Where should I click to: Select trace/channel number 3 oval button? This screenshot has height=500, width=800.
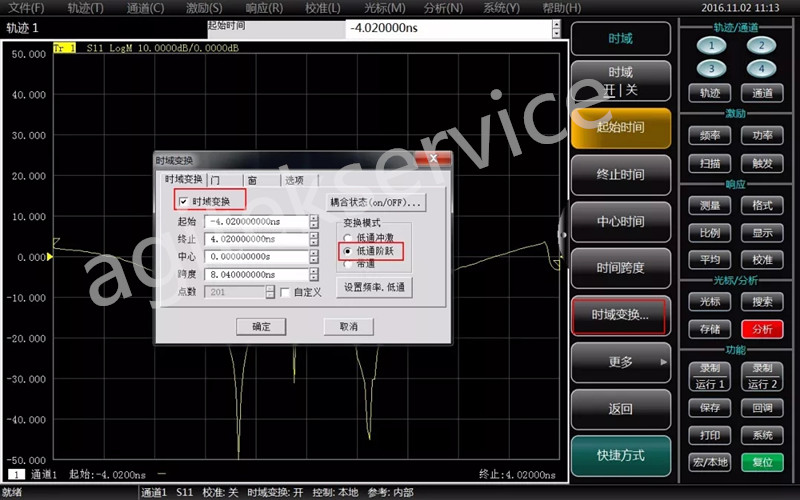point(710,69)
